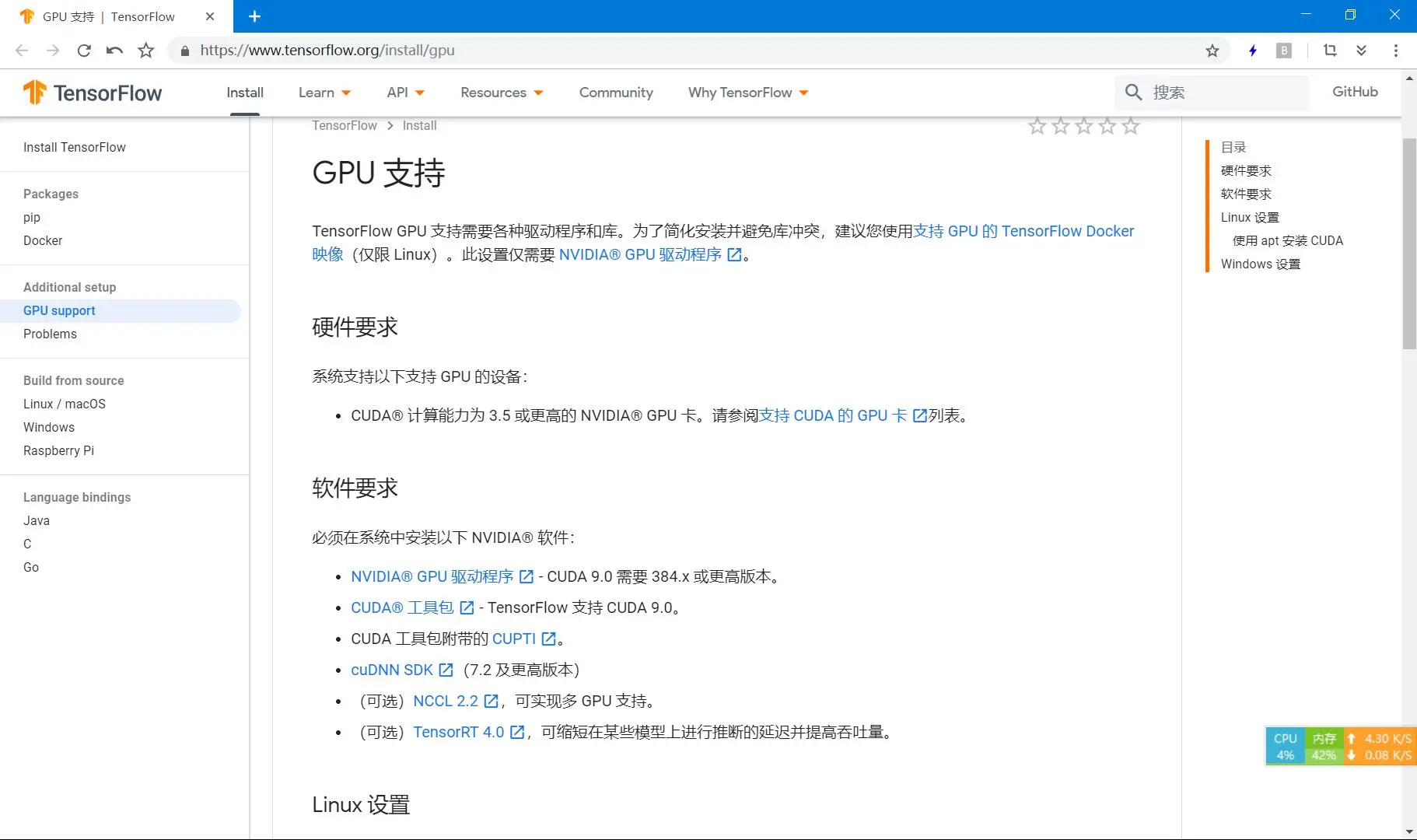Click the star icon next to undo arrow
1417x840 pixels.
(145, 51)
